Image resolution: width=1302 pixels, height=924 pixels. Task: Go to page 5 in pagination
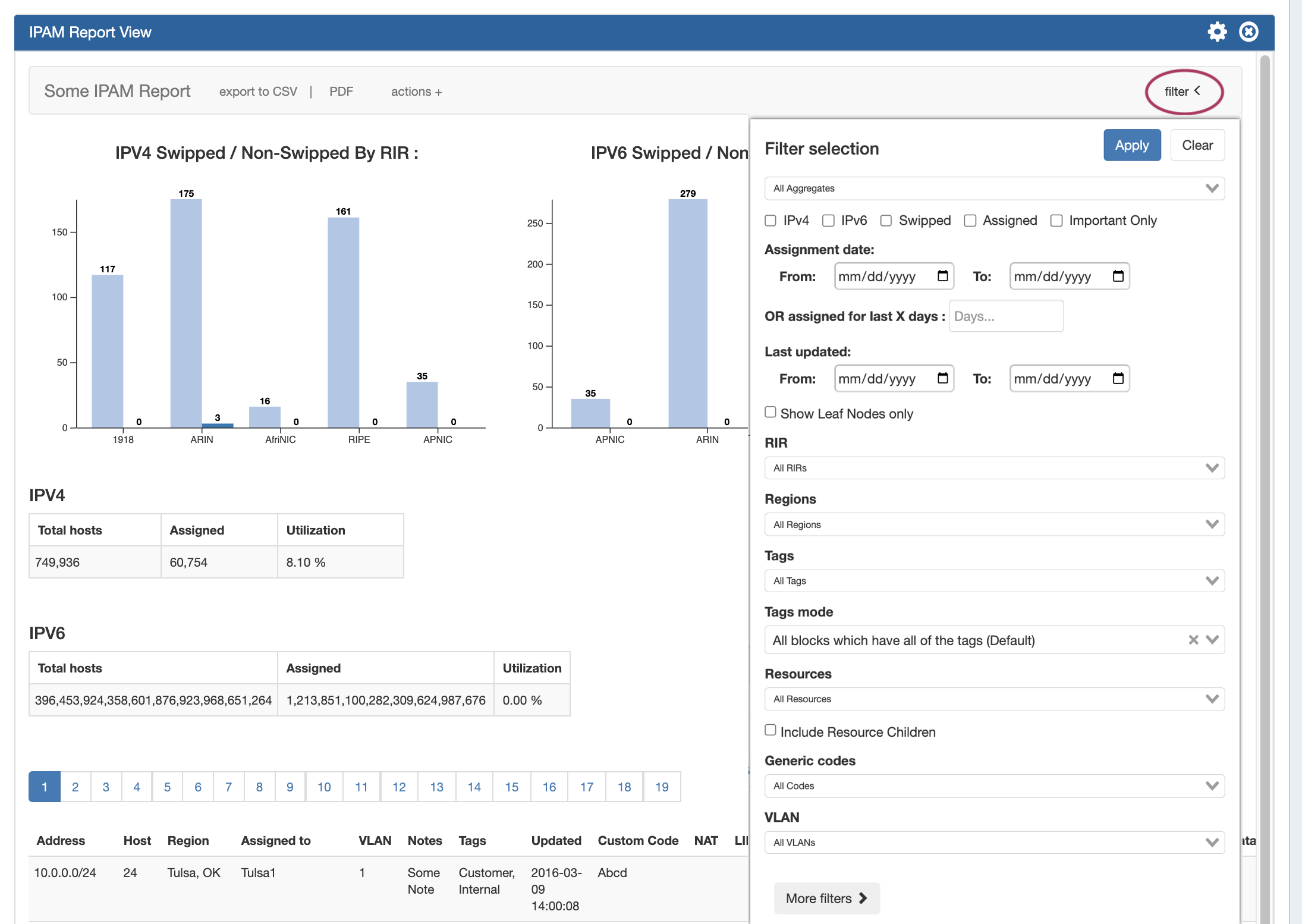pos(167,787)
